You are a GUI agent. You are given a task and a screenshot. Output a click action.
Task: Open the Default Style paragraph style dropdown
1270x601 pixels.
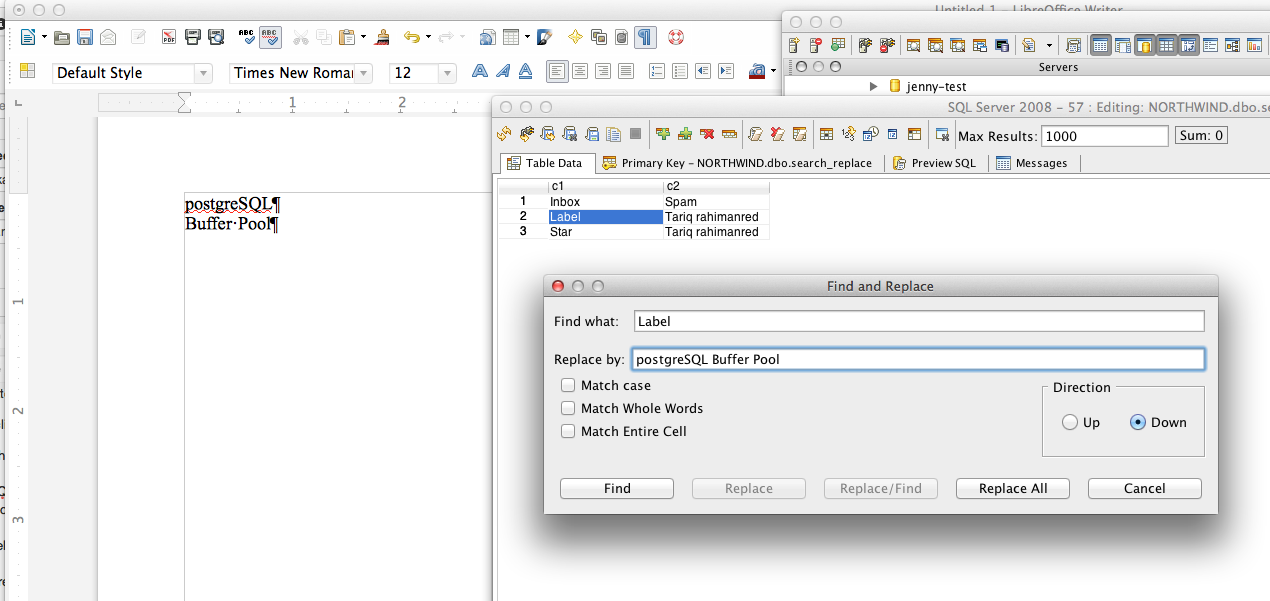[x=204, y=73]
